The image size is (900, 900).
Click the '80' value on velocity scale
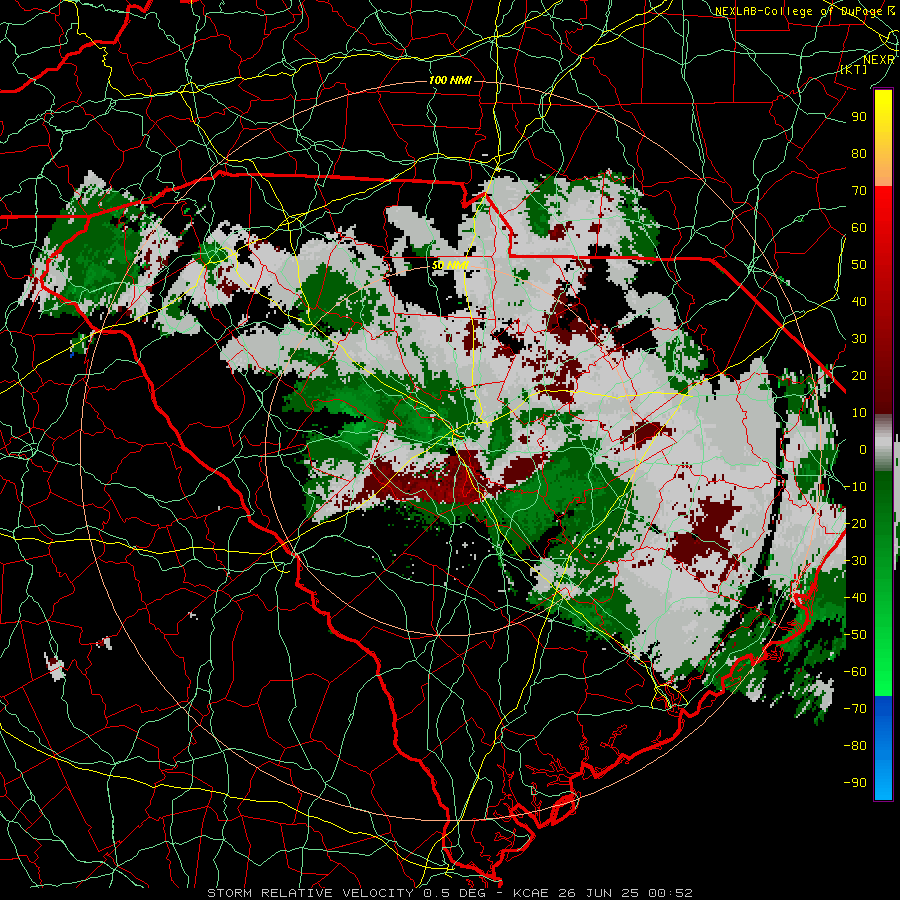tap(859, 154)
